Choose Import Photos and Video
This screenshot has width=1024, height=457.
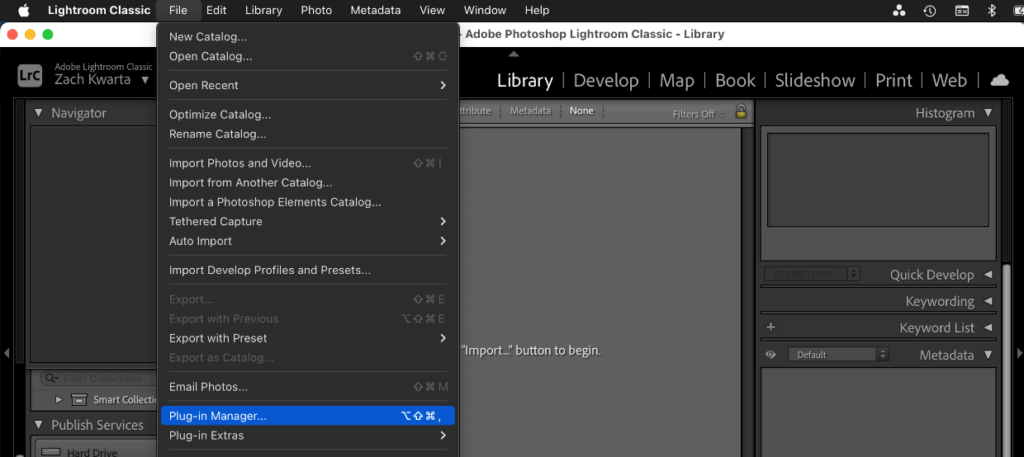[x=308, y=163]
